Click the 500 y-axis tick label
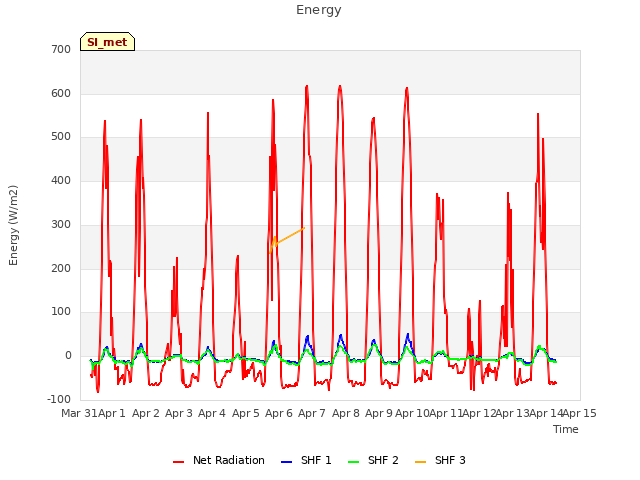 [x=61, y=137]
